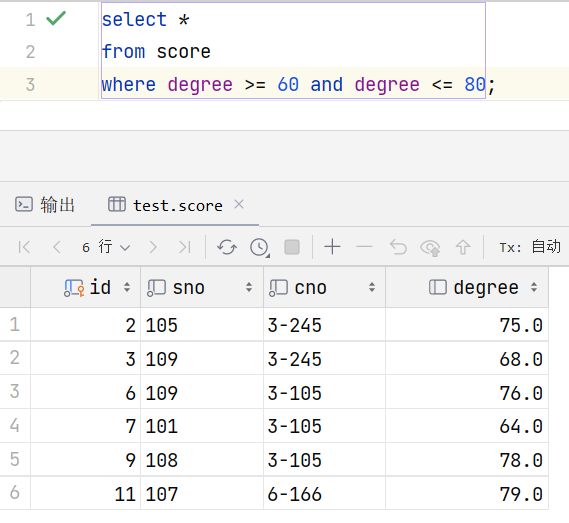Click the degree cell 75.0

tap(467, 324)
